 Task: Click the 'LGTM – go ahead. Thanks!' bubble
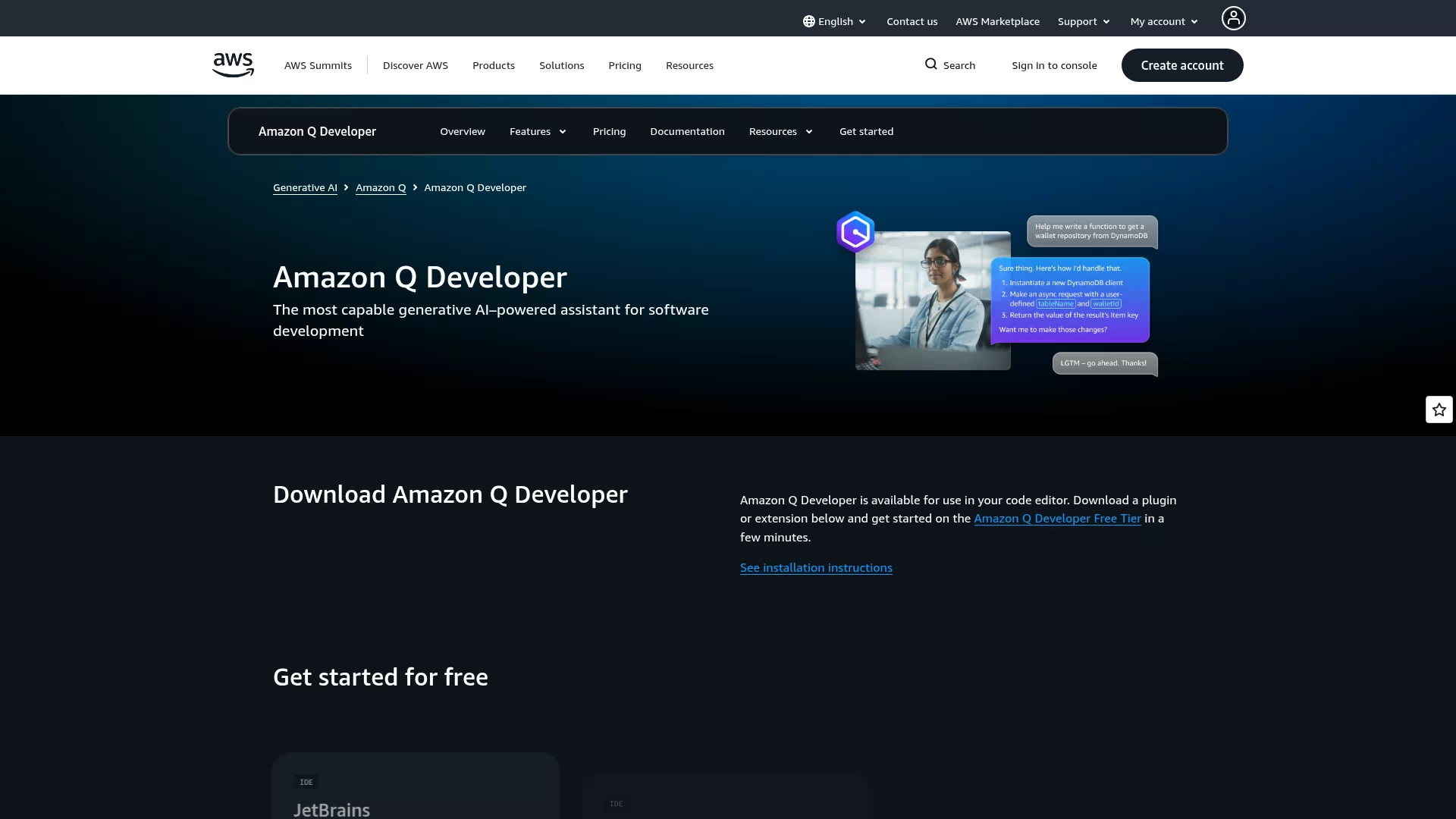coord(1105,363)
